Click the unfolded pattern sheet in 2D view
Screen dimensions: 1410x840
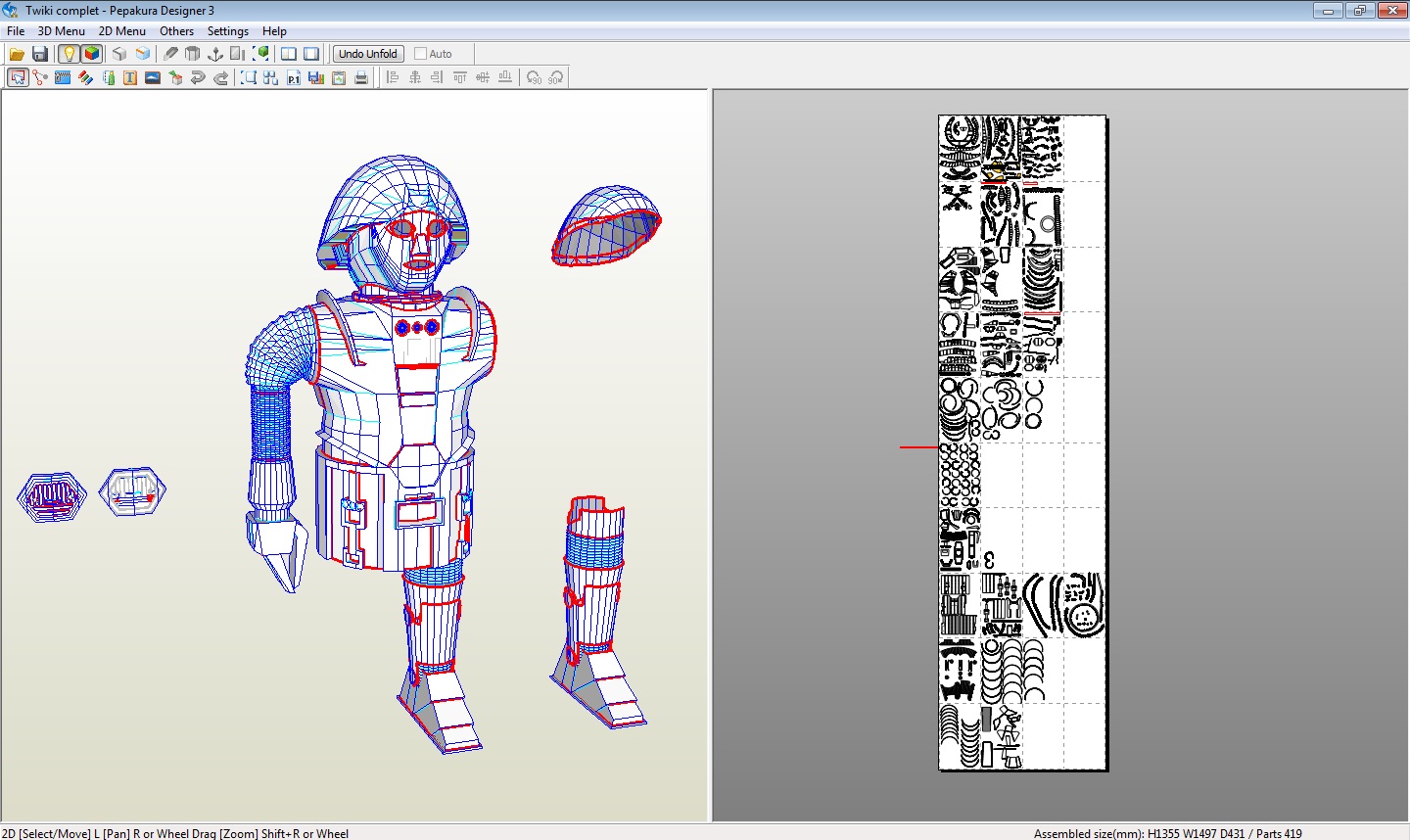coord(1023,443)
